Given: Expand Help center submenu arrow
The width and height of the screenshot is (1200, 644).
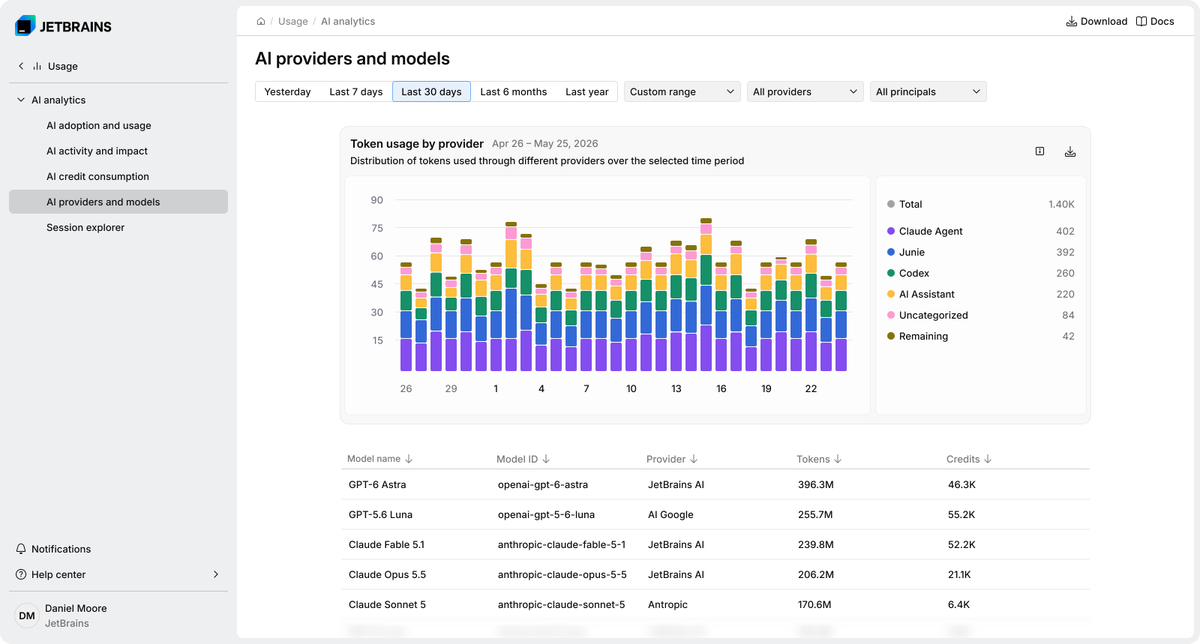Looking at the screenshot, I should [216, 574].
